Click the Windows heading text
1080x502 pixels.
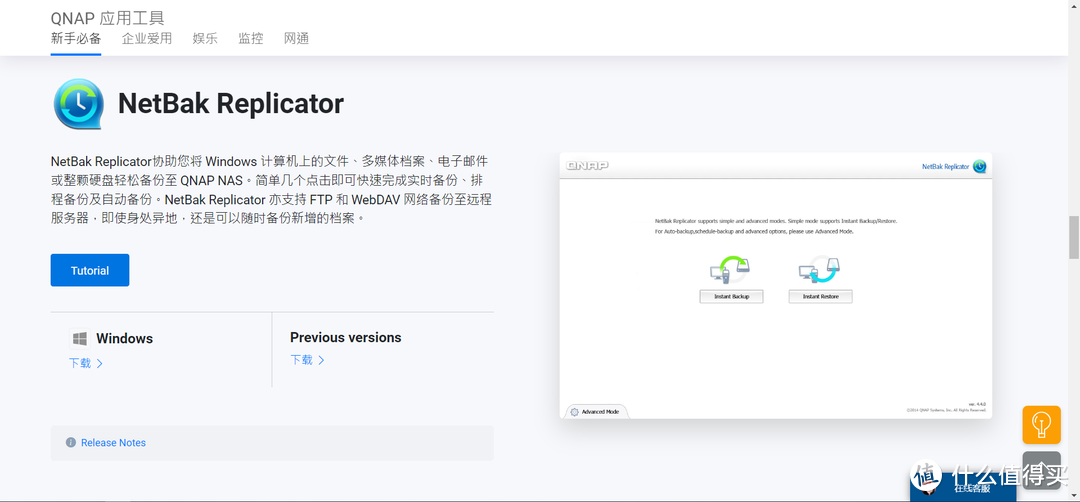[125, 339]
